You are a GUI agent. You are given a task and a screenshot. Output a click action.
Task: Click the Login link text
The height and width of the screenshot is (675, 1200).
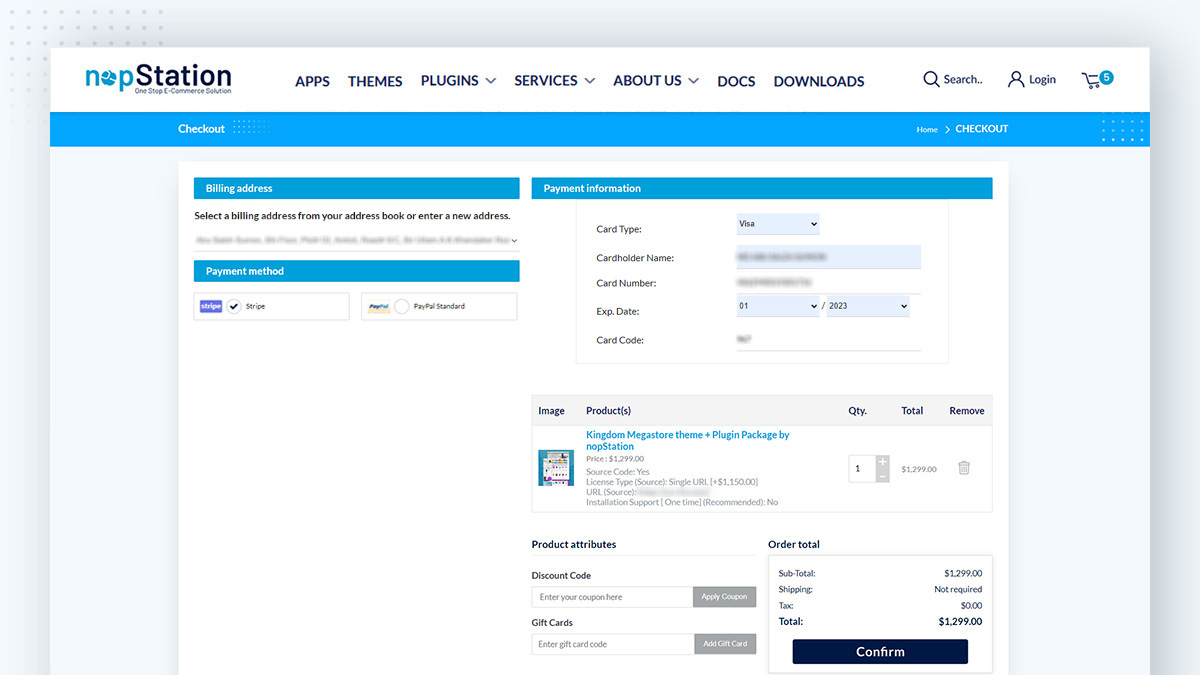1042,80
